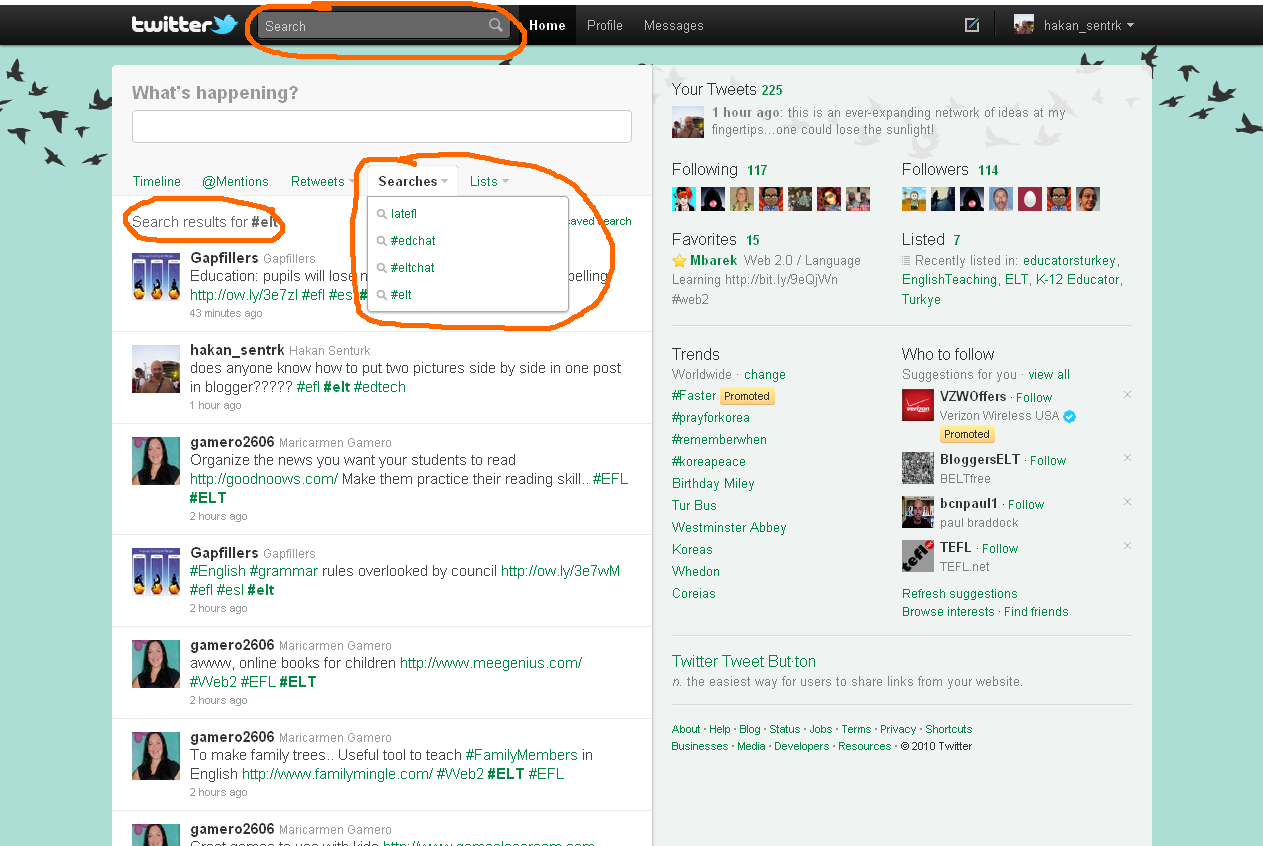
Task: Open Messages in top navigation
Action: pyautogui.click(x=674, y=26)
